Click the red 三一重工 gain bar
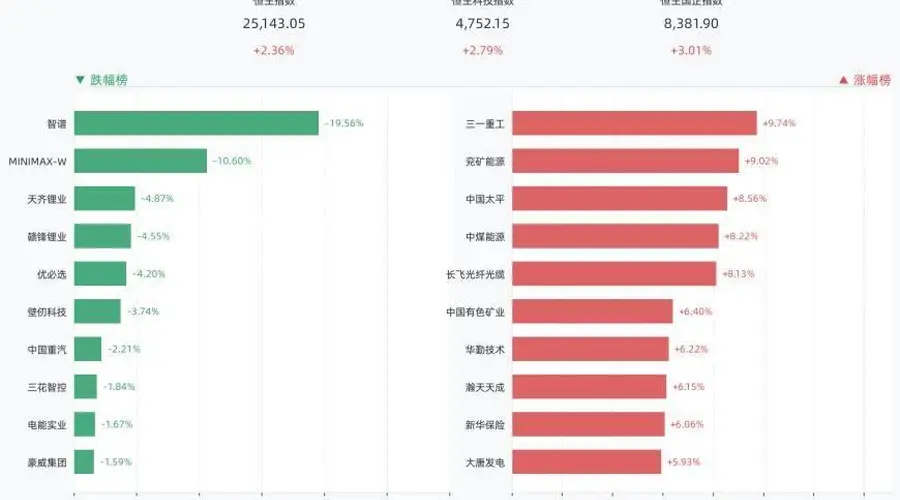This screenshot has width=900, height=500. coord(634,123)
